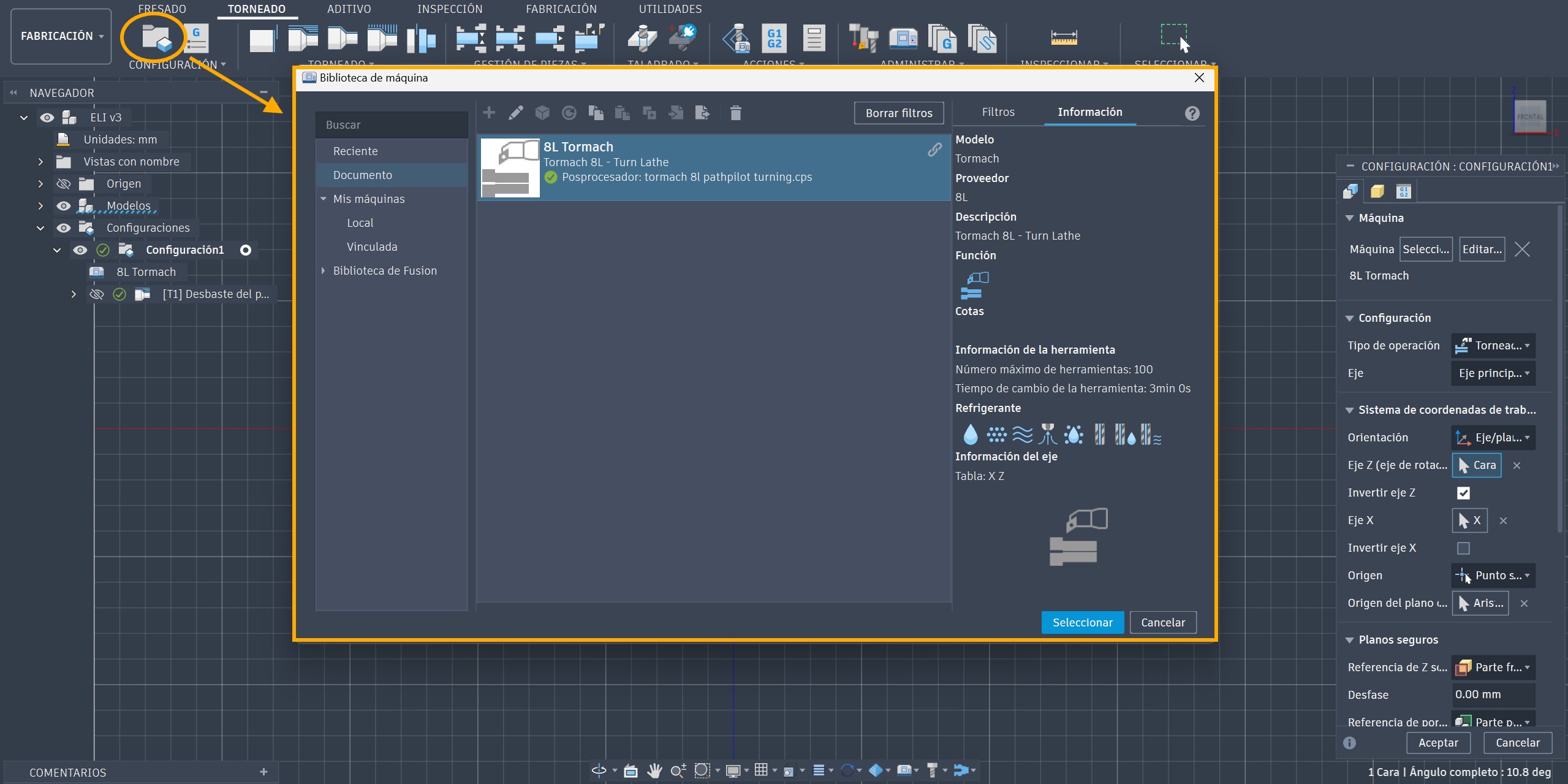Image resolution: width=1568 pixels, height=784 pixels.
Task: Activate the selection tool icon
Action: [1175, 38]
